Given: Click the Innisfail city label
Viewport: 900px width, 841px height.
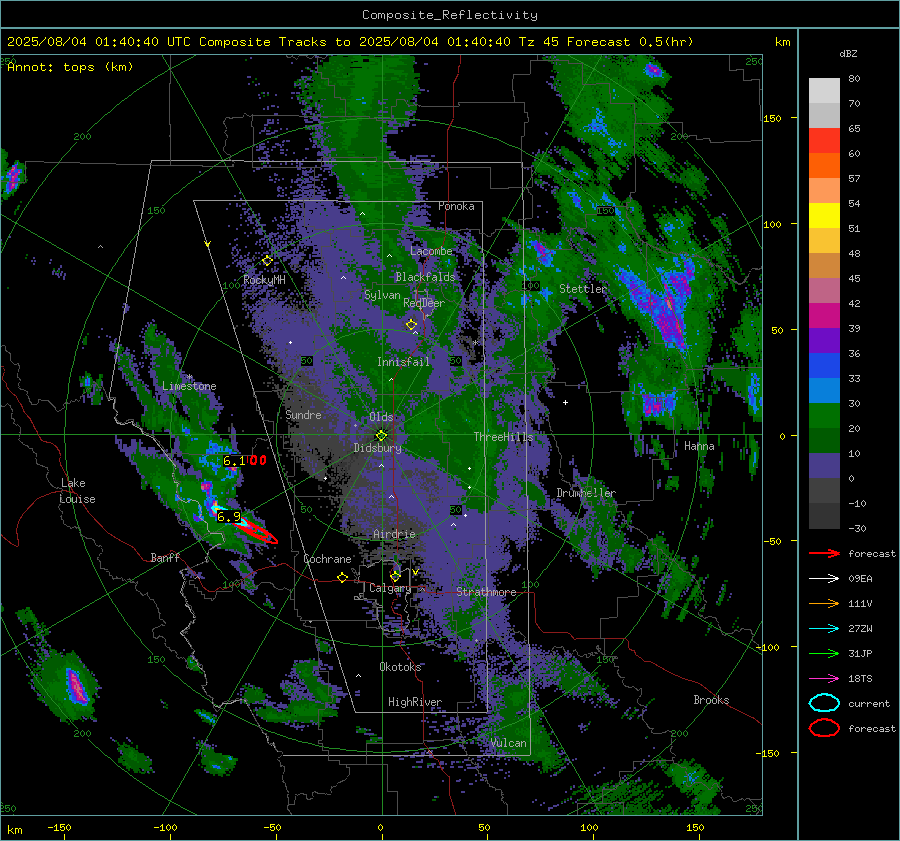Looking at the screenshot, I should (403, 362).
